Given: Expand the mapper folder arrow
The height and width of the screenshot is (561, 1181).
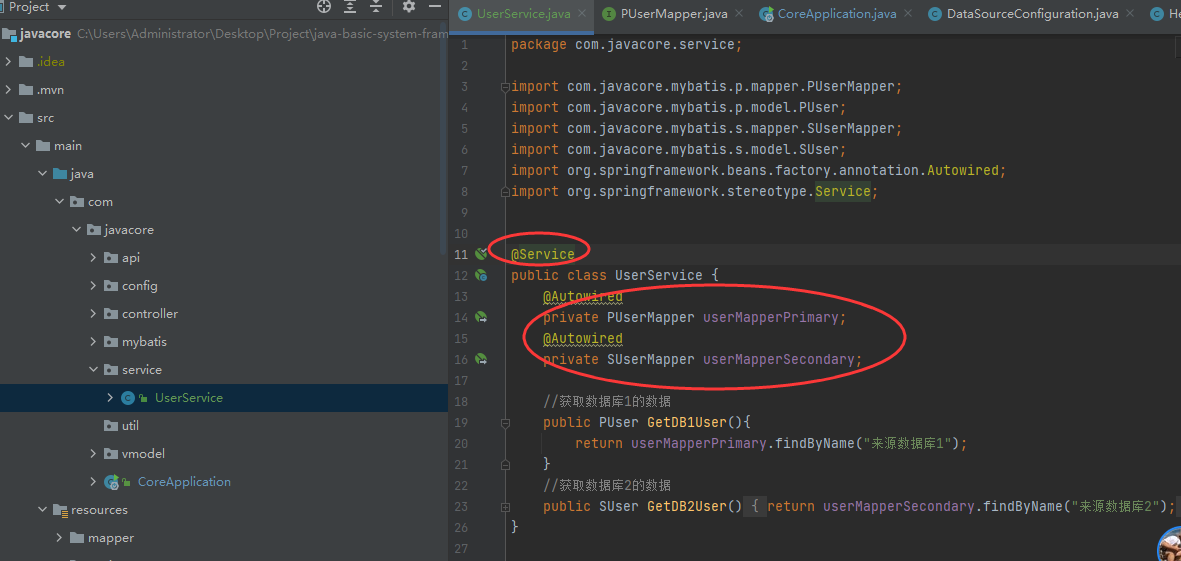Looking at the screenshot, I should click(x=60, y=538).
